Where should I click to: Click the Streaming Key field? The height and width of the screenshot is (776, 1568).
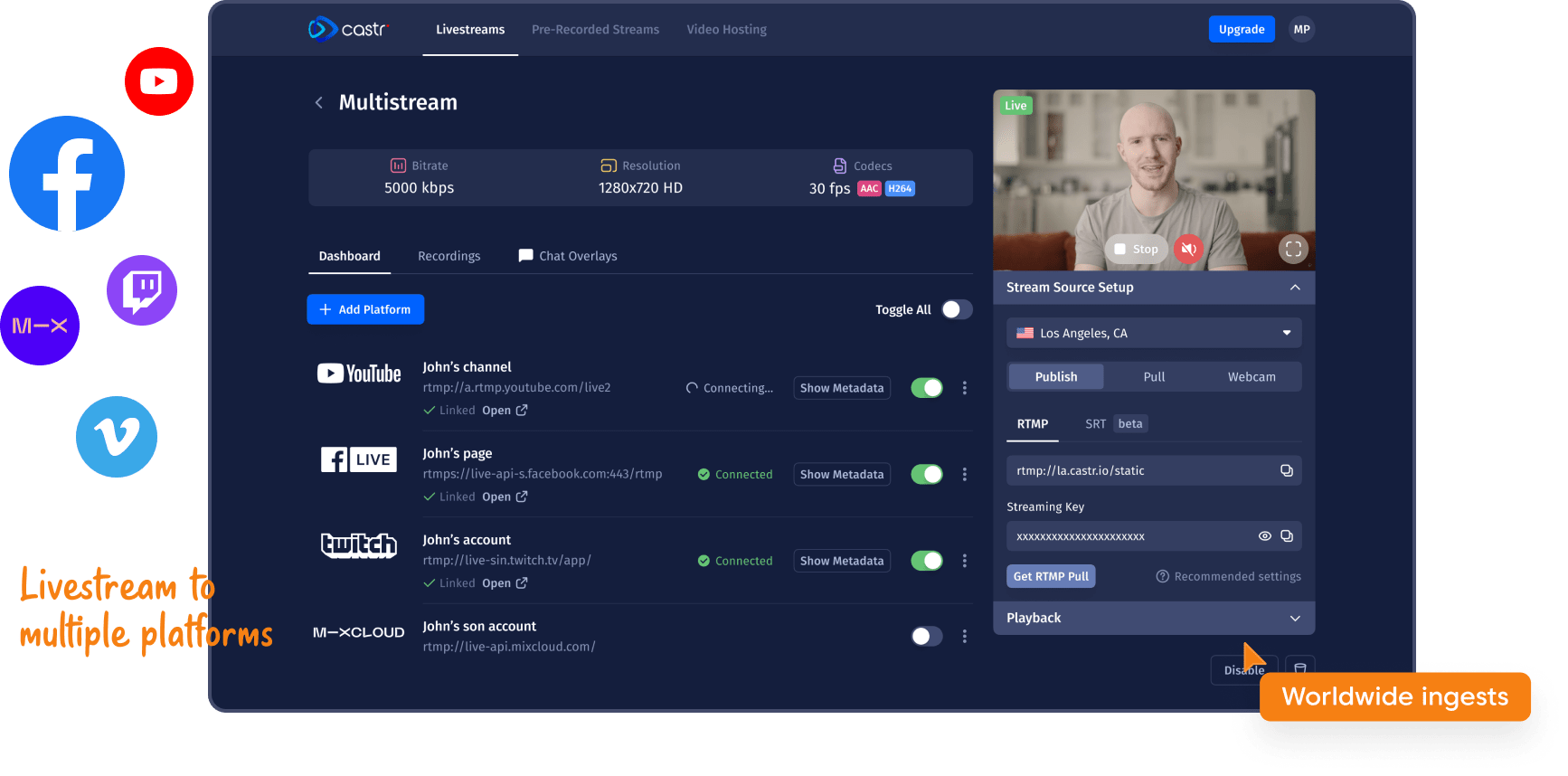pos(1154,536)
